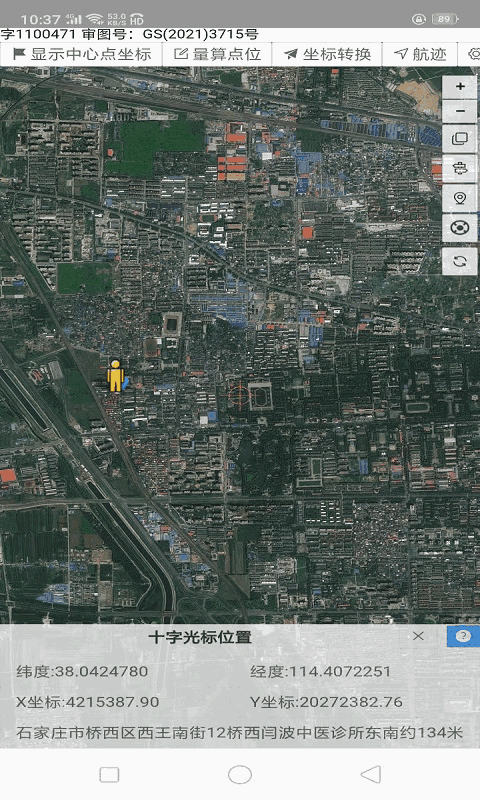Screen dimensions: 480x800
Task: Tap the yellow person marker on map
Action: [x=116, y=376]
